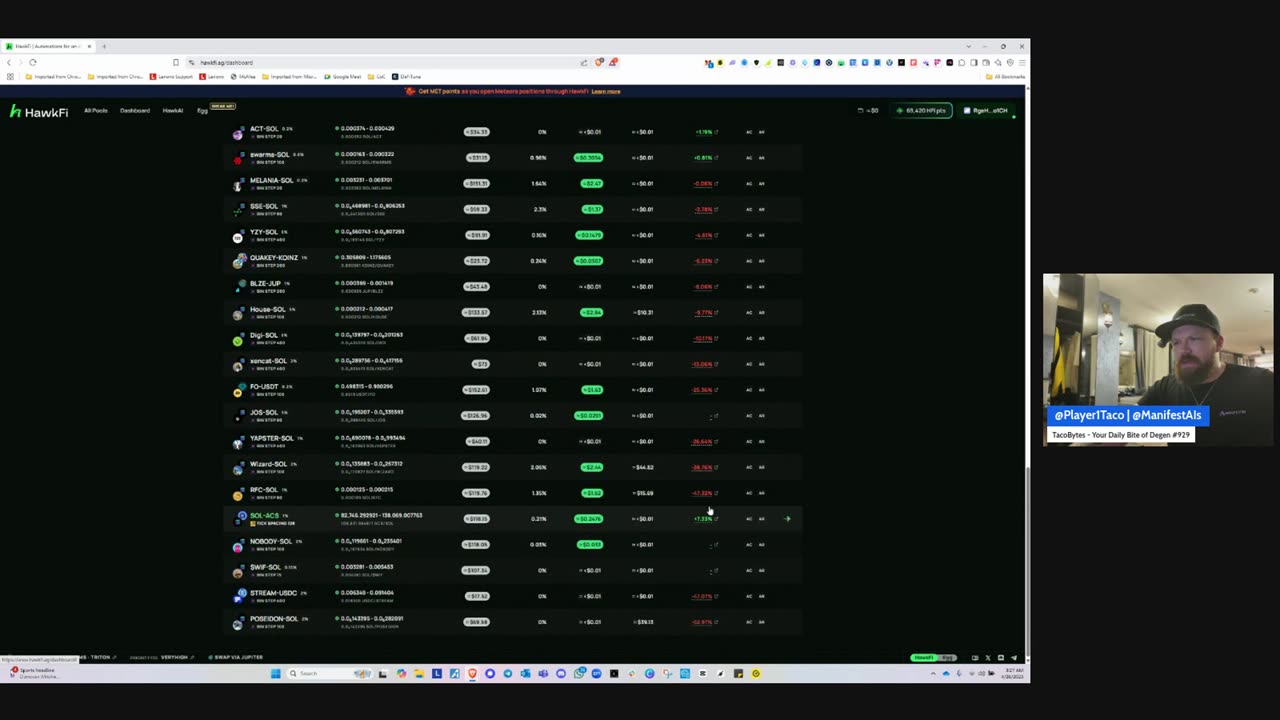This screenshot has height=720, width=1280.
Task: Click the page vertical scrollbar thumb
Action: click(1027, 560)
